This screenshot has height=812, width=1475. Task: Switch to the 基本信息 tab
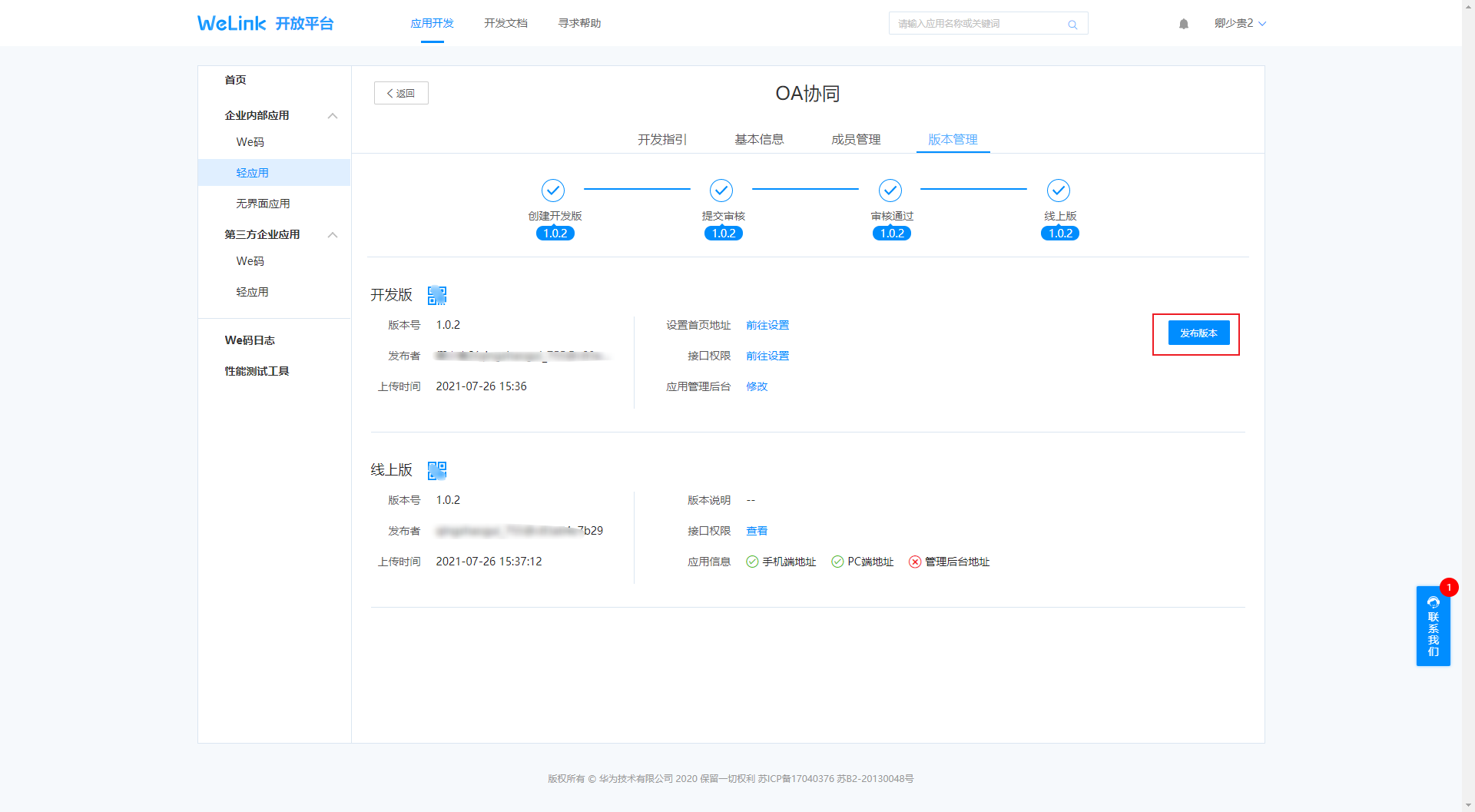(758, 139)
